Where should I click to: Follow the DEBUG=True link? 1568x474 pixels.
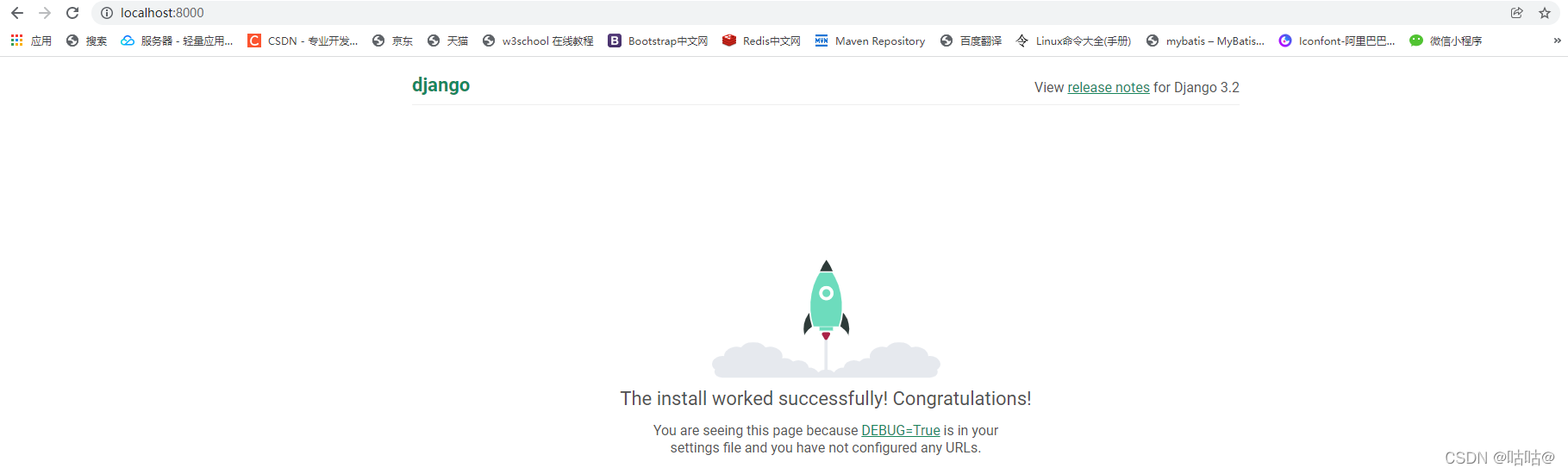click(x=901, y=430)
